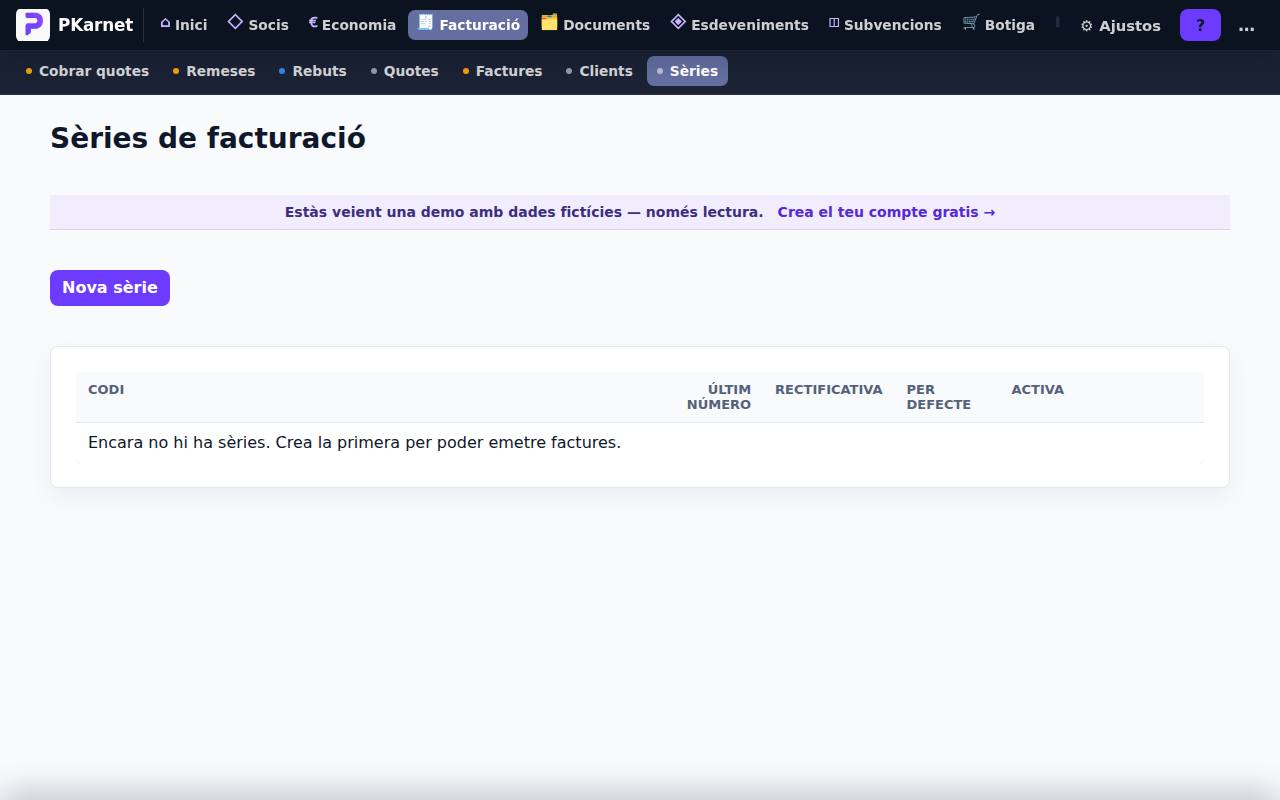
Task: Click the RECTIFICATIVA column header
Action: (829, 390)
